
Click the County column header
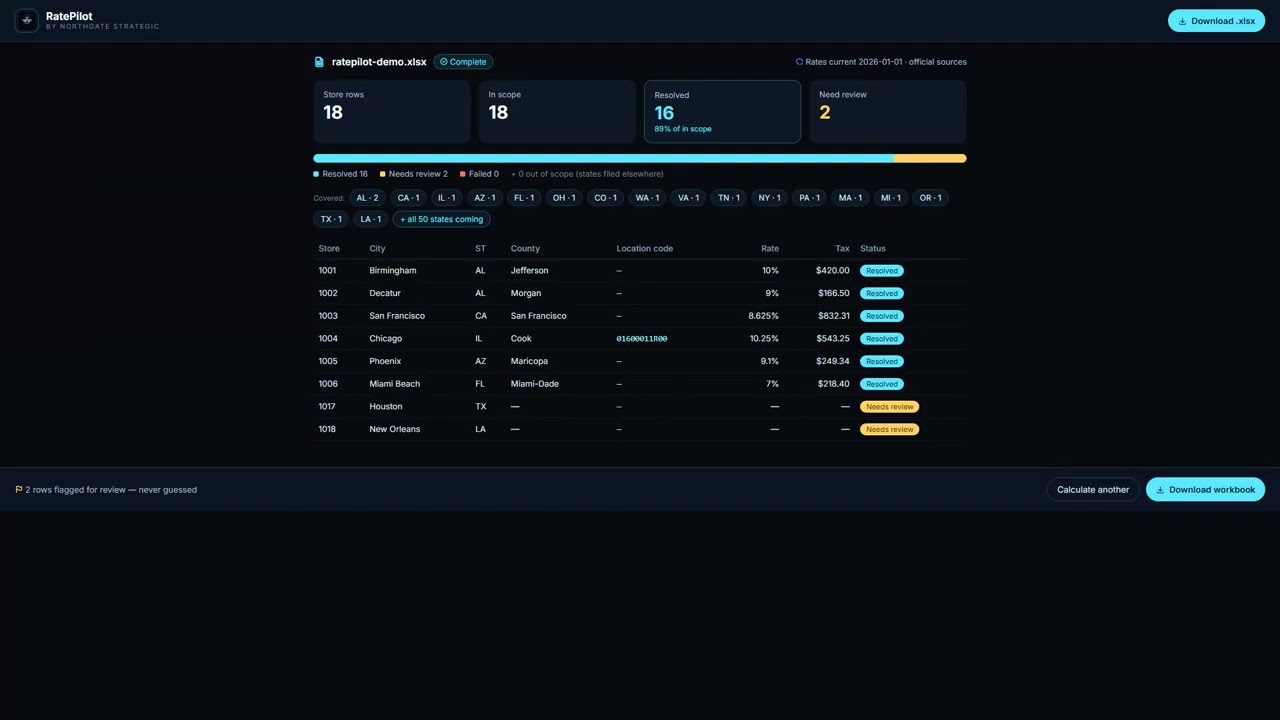pyautogui.click(x=525, y=248)
